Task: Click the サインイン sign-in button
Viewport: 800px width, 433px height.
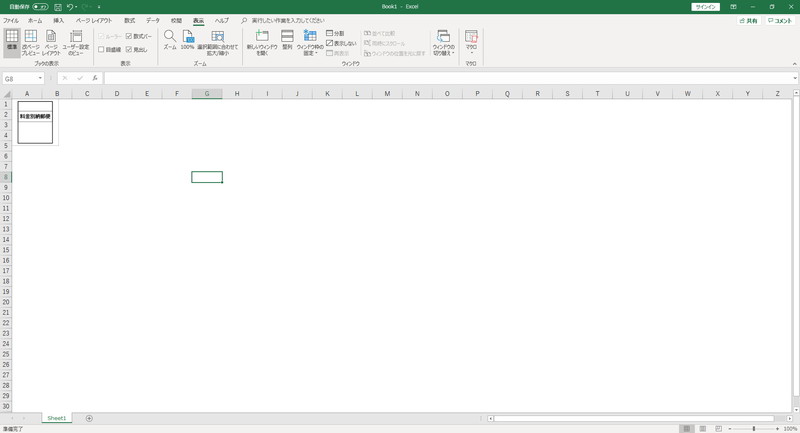Action: tap(706, 7)
